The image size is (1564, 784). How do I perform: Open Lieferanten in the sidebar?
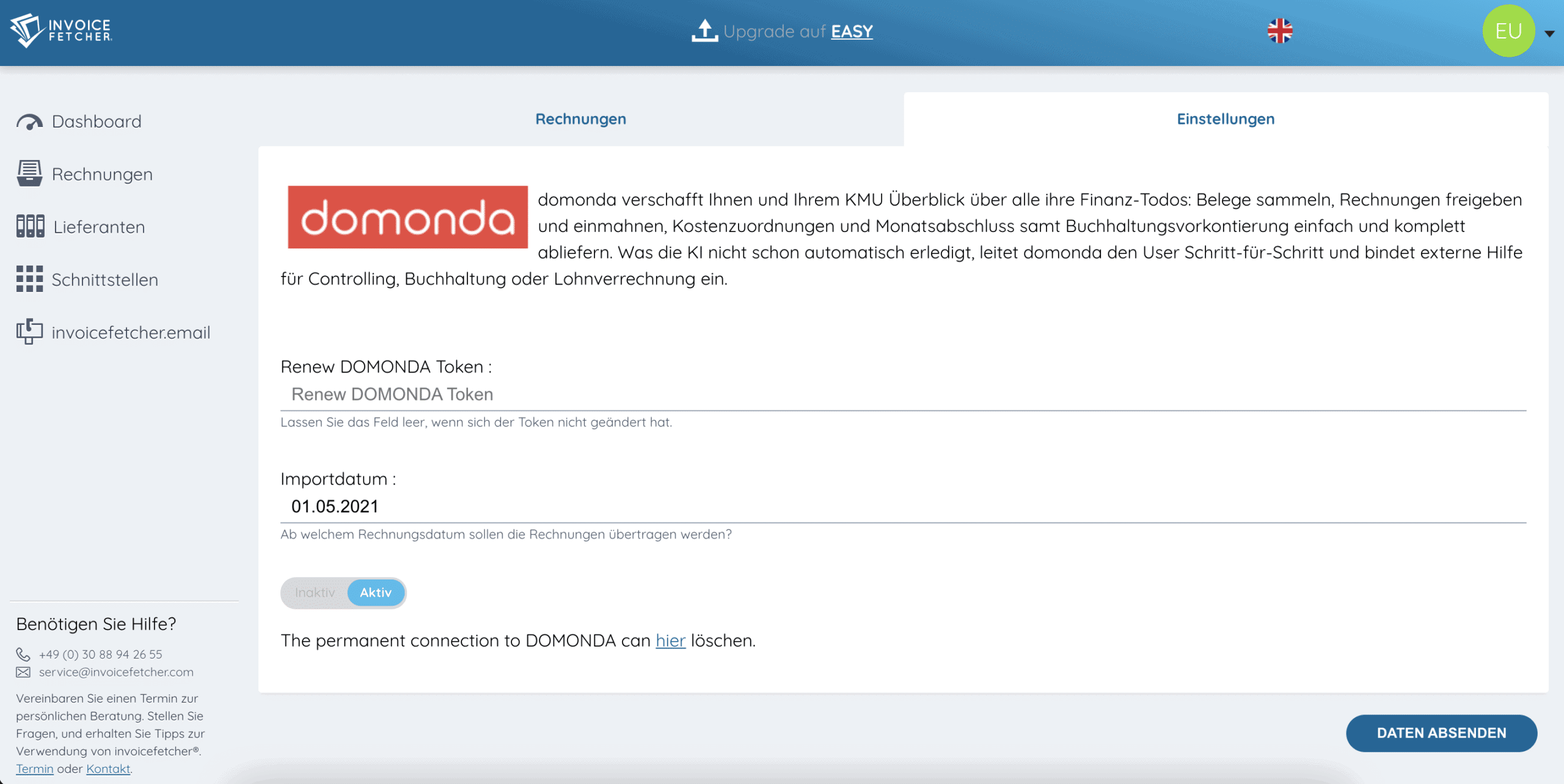[99, 227]
